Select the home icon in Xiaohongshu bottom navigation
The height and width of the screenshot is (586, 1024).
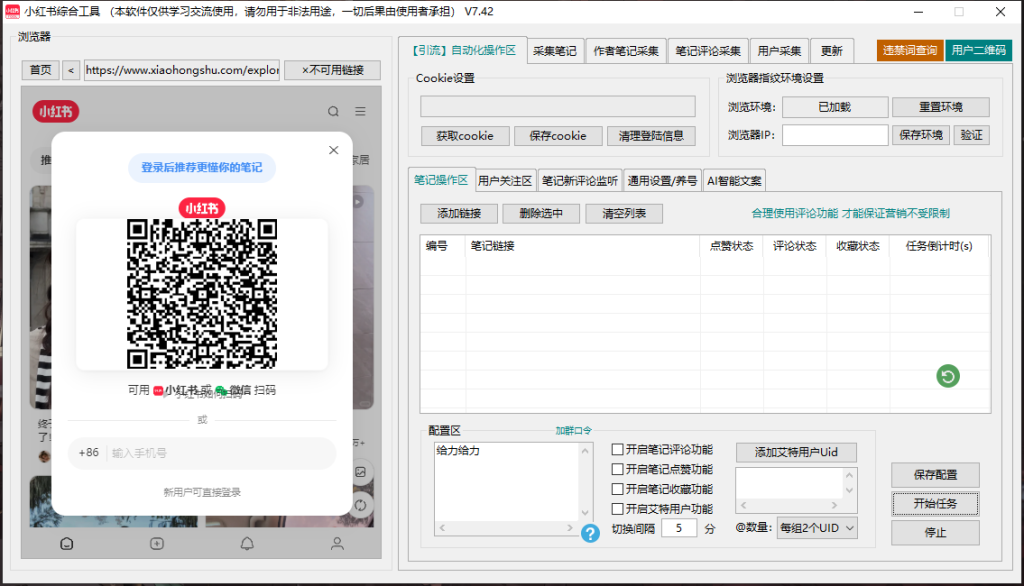pyautogui.click(x=66, y=543)
